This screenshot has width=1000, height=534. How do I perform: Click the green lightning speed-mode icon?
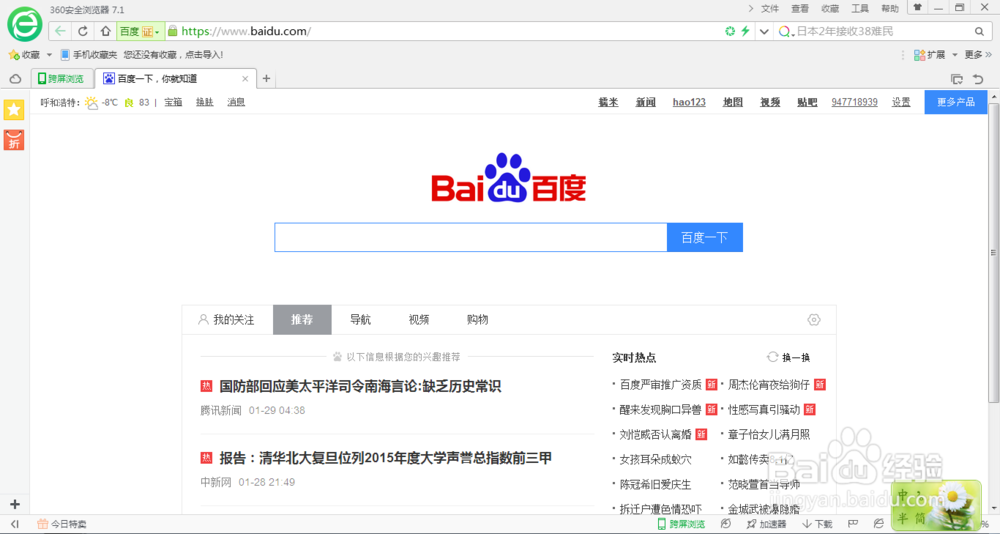point(745,31)
